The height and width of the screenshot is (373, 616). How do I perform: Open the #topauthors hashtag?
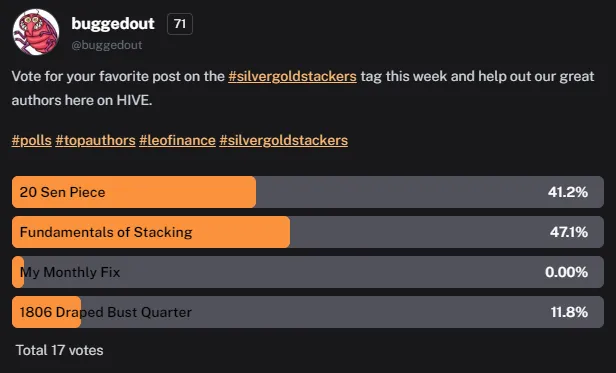coord(95,140)
